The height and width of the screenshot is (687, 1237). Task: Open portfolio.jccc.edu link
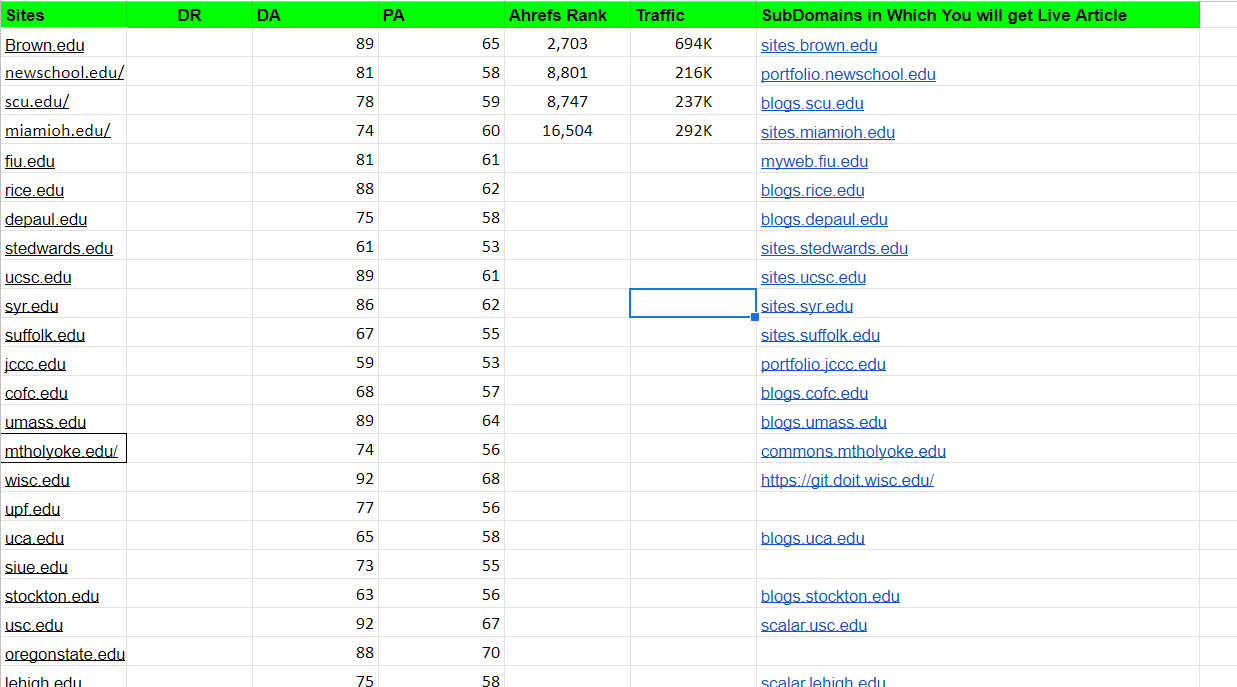tap(823, 364)
